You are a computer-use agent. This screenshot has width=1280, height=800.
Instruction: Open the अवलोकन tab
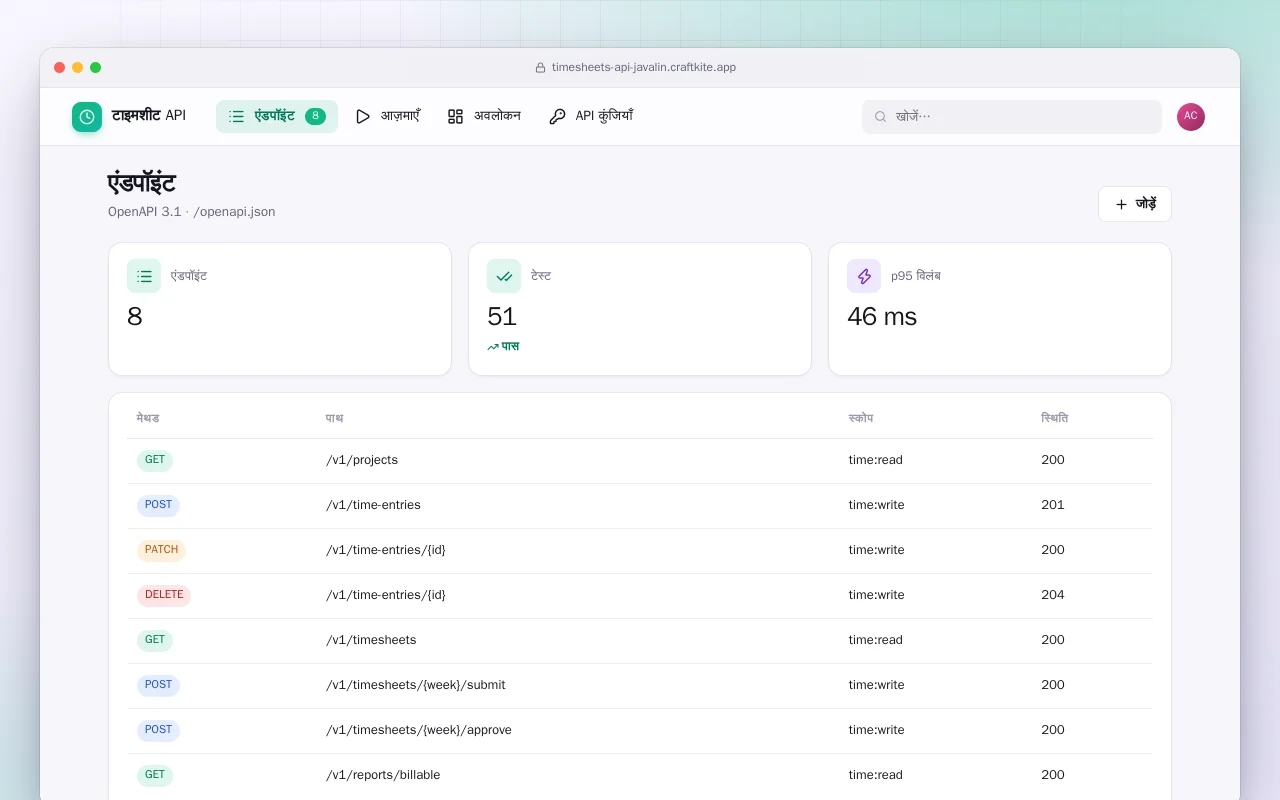(484, 116)
